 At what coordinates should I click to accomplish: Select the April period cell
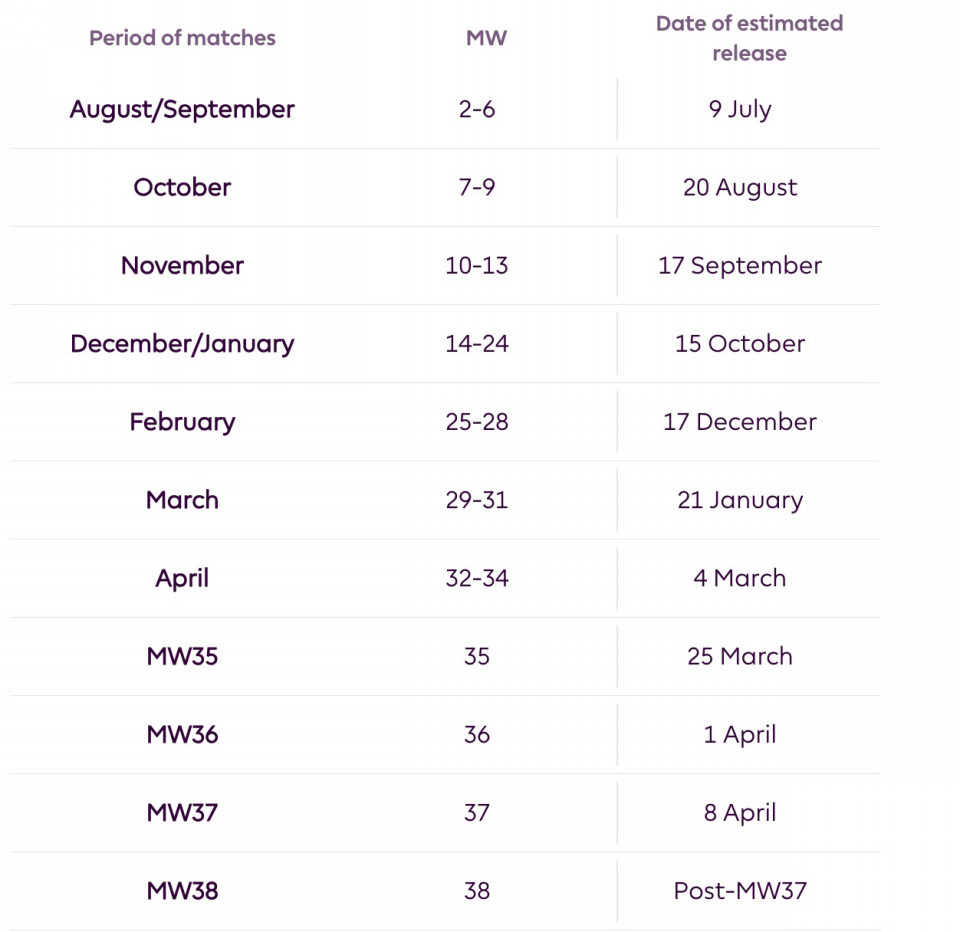tap(182, 578)
